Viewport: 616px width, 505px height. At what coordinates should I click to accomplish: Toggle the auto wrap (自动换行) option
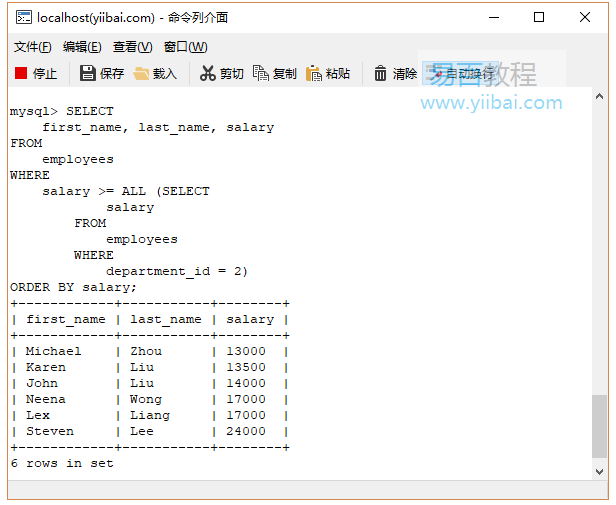coord(460,73)
